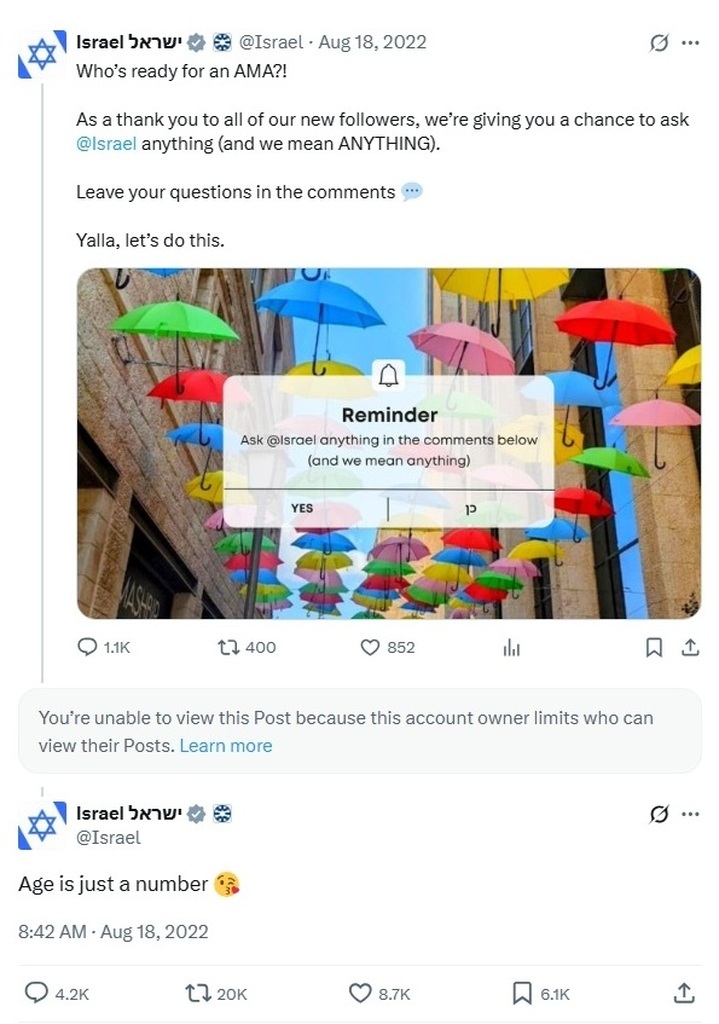Image resolution: width=719 pixels, height=1024 pixels.
Task: Click the @Israel mention in the post text
Action: click(x=106, y=144)
